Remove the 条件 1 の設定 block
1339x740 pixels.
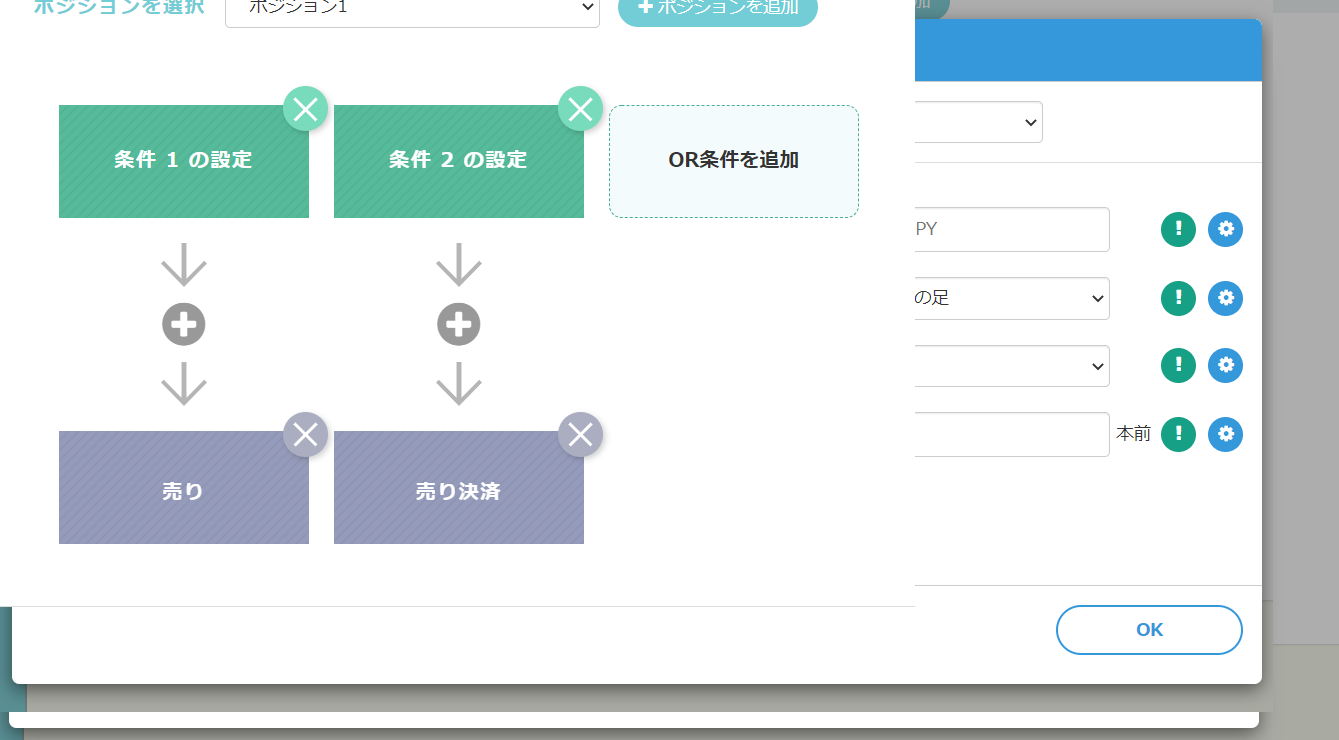pos(305,109)
